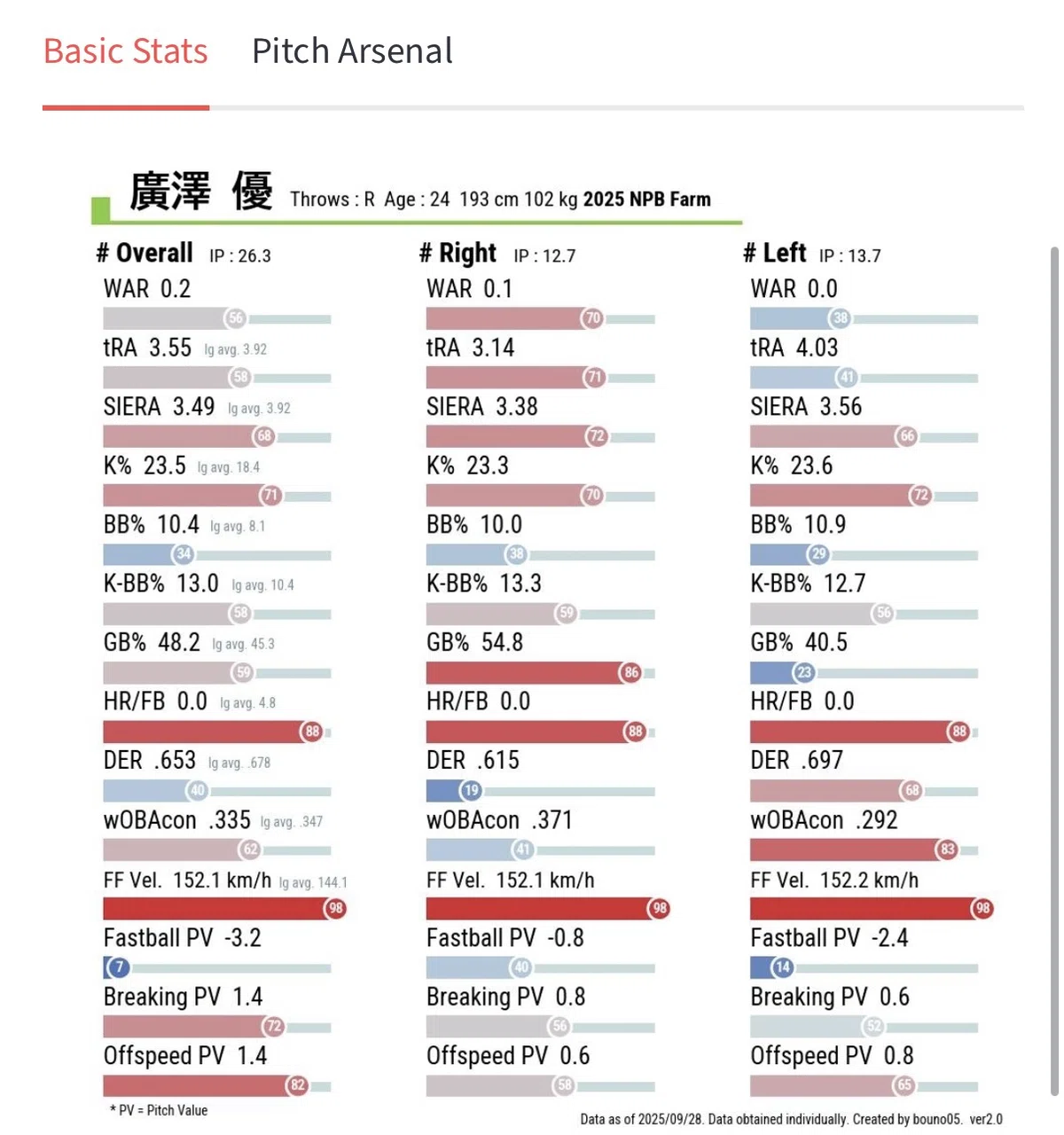Click the Overall BB% percentile bar
Image resolution: width=1064 pixels, height=1135 pixels.
(217, 554)
